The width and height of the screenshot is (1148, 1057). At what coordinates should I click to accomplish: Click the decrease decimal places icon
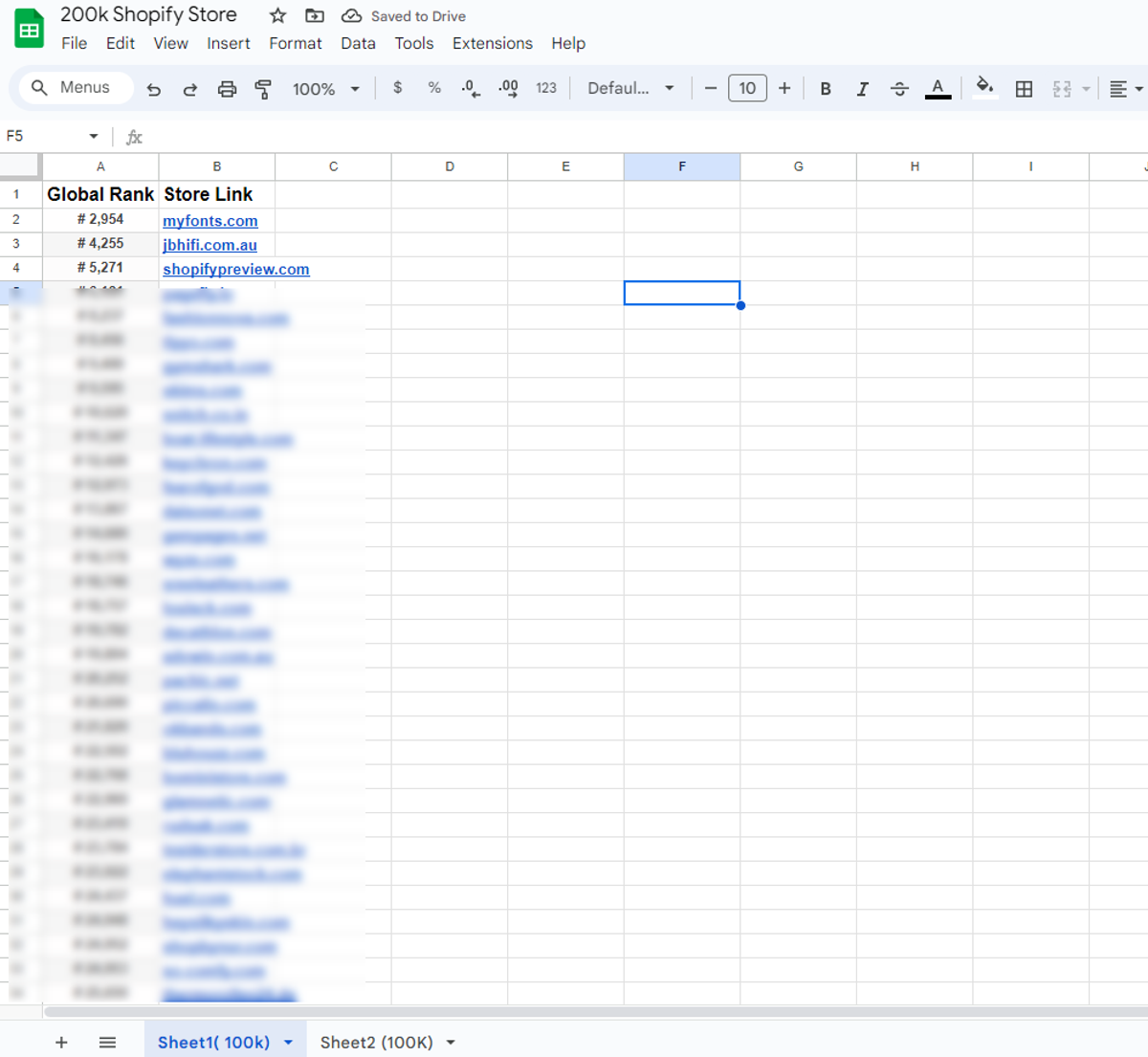click(471, 88)
